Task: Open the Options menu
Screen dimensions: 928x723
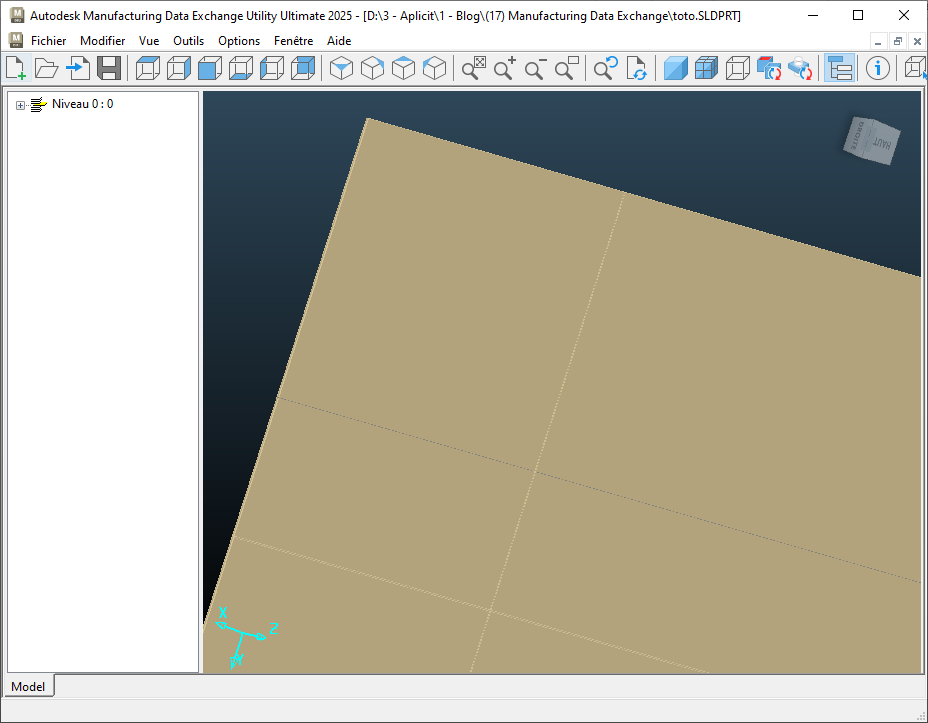Action: tap(239, 41)
